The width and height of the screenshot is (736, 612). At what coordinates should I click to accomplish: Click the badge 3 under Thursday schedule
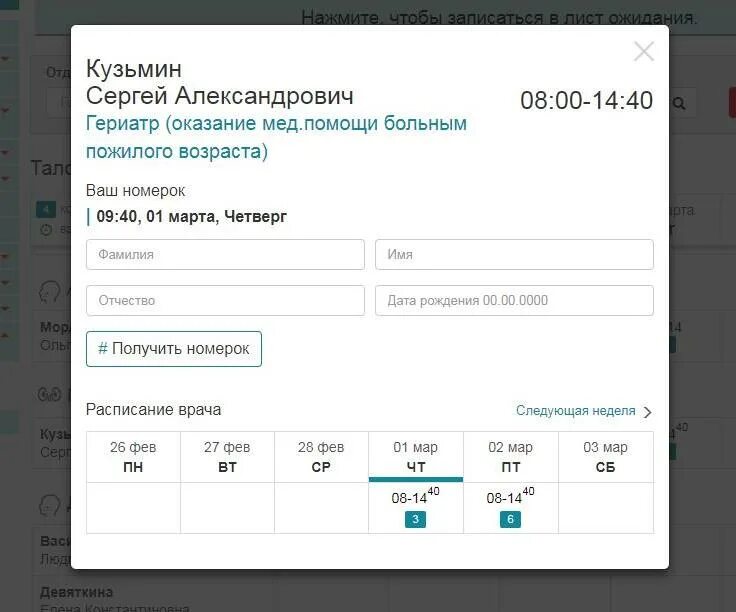pos(415,520)
